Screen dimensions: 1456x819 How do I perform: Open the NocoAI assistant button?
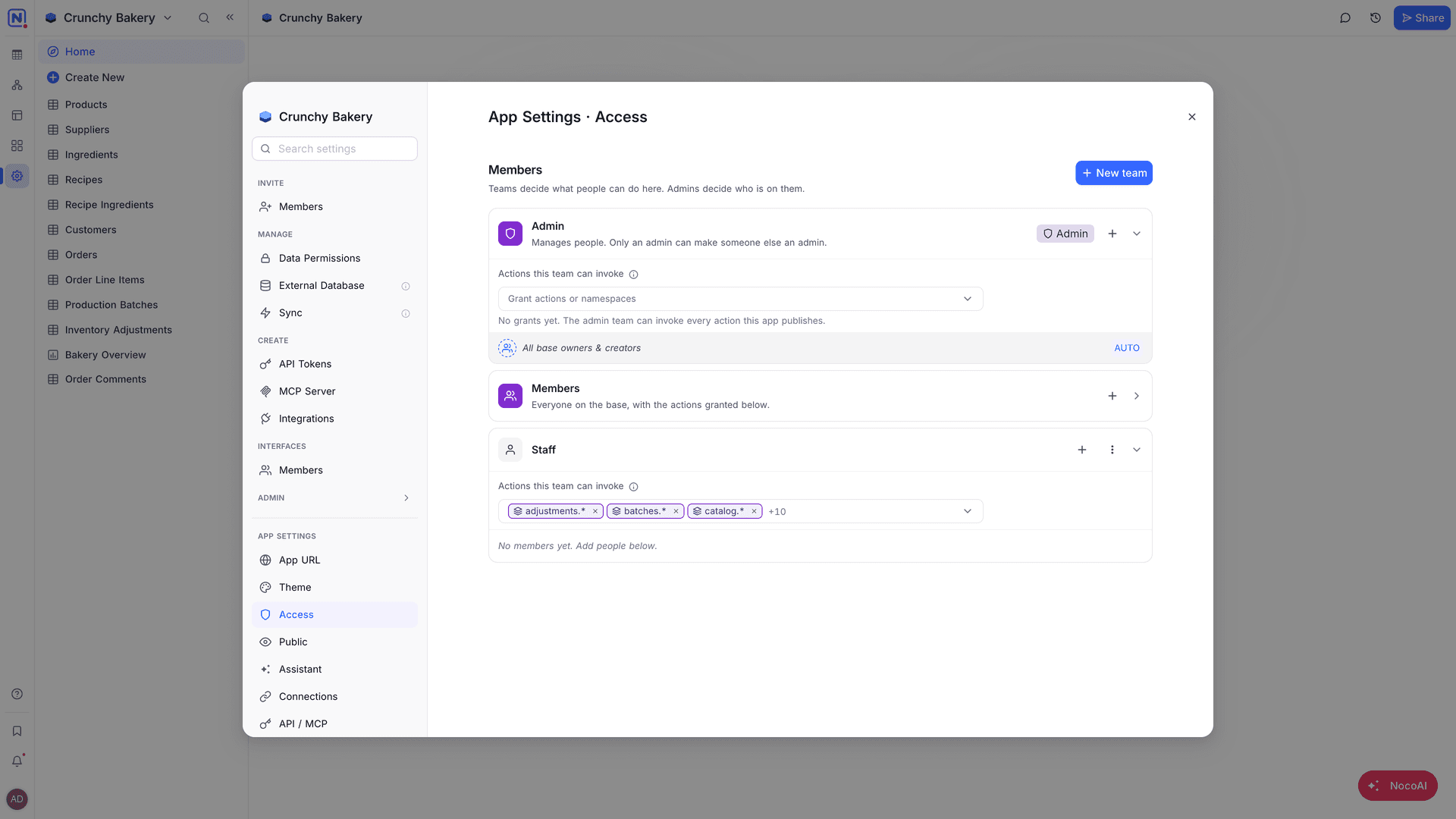tap(1398, 786)
